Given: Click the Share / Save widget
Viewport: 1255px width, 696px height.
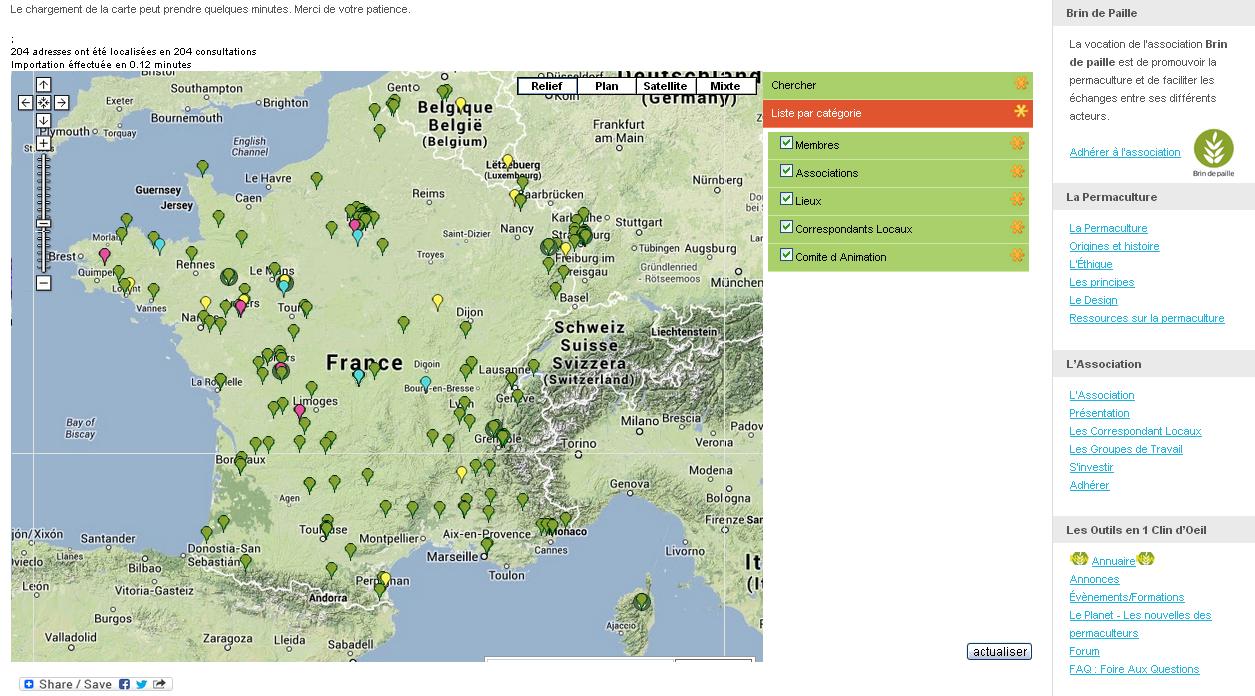Looking at the screenshot, I should click(x=95, y=684).
